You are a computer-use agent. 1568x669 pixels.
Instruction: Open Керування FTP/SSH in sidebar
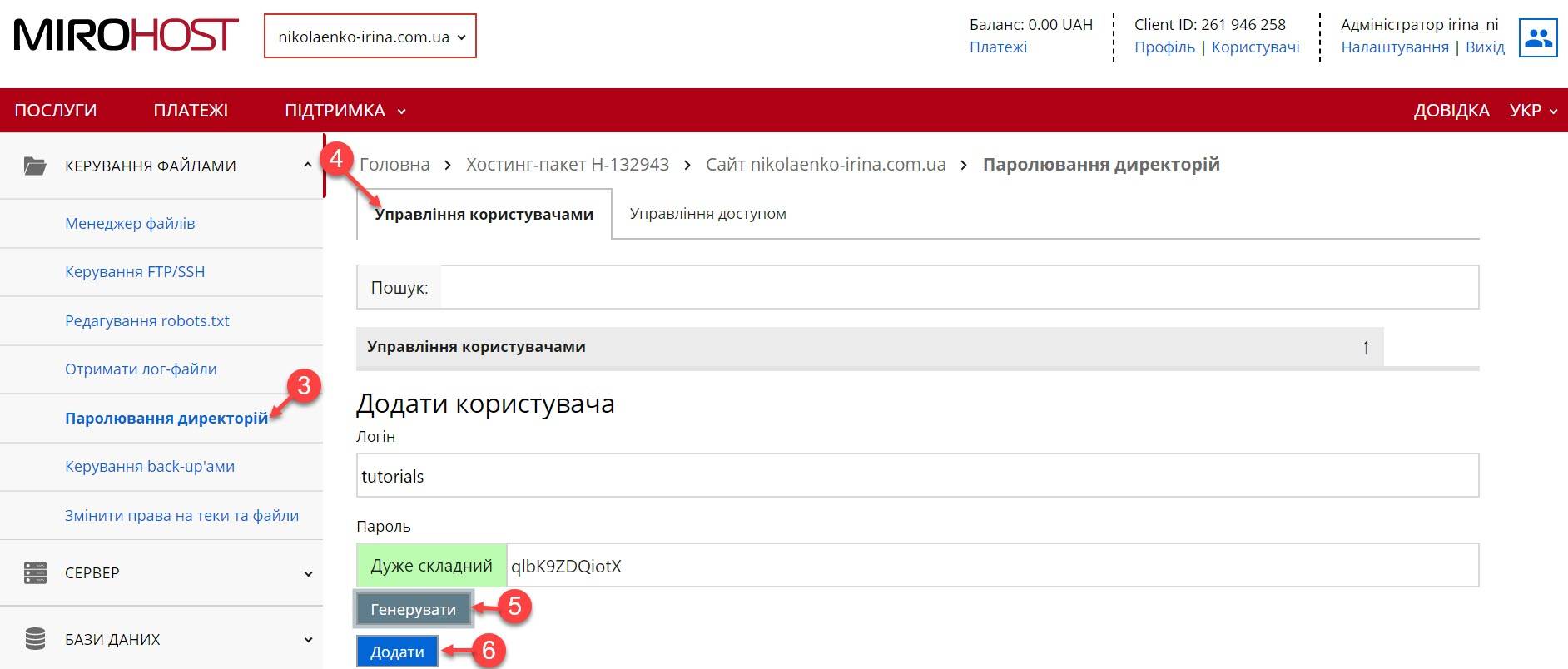(x=135, y=272)
